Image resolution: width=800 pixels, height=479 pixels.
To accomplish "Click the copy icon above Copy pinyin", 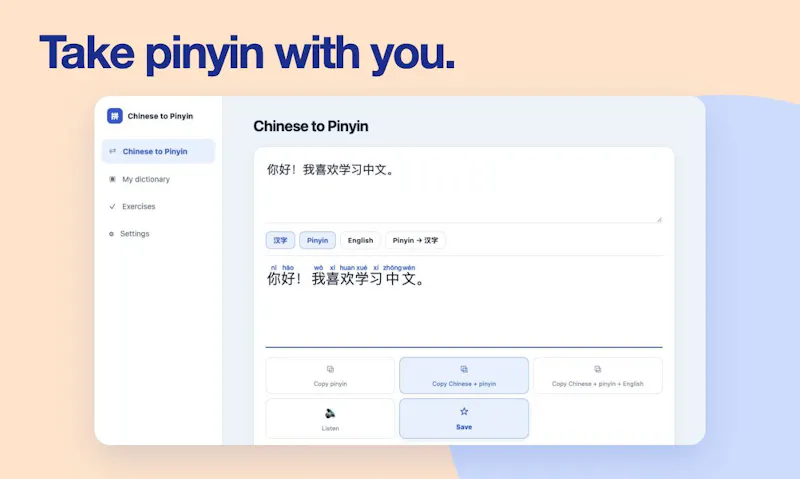I will (330, 369).
